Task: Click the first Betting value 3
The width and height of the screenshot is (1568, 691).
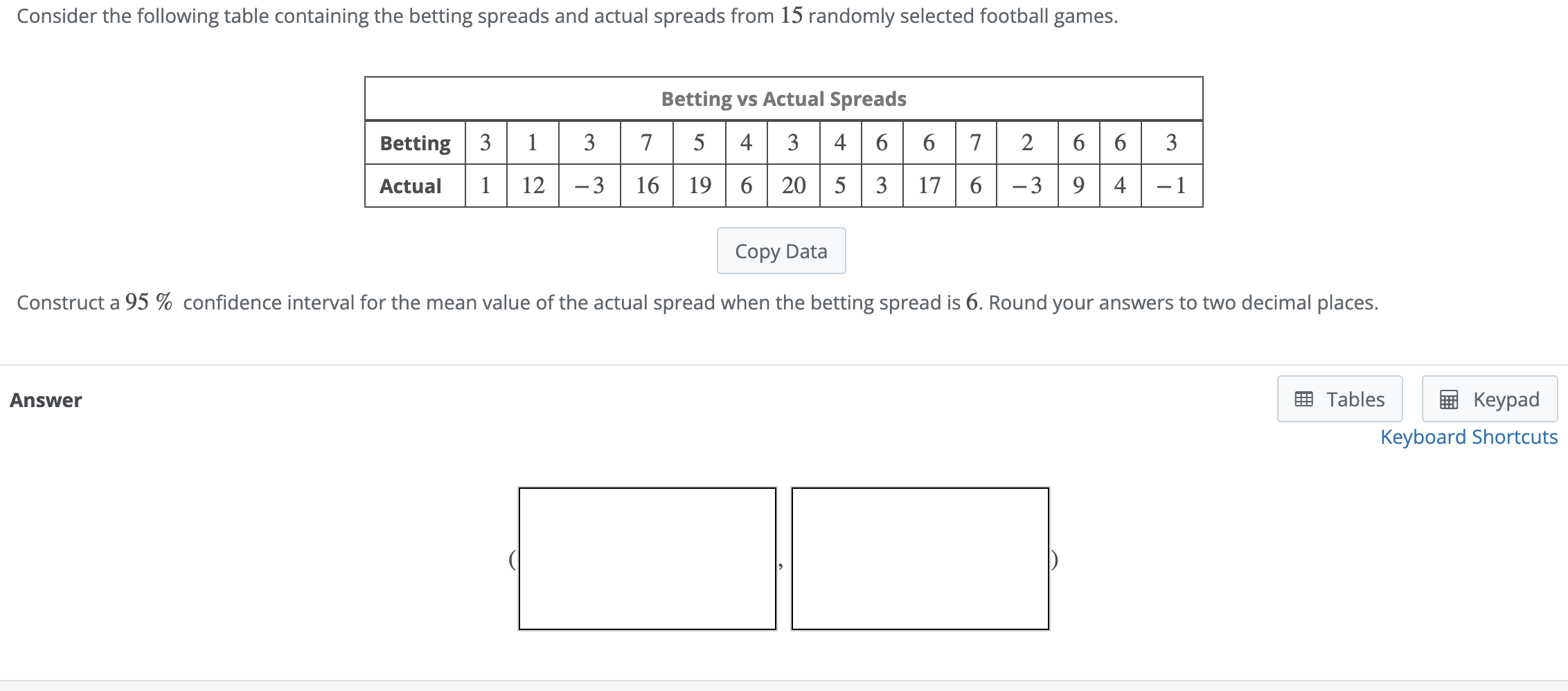Action: pyautogui.click(x=485, y=143)
